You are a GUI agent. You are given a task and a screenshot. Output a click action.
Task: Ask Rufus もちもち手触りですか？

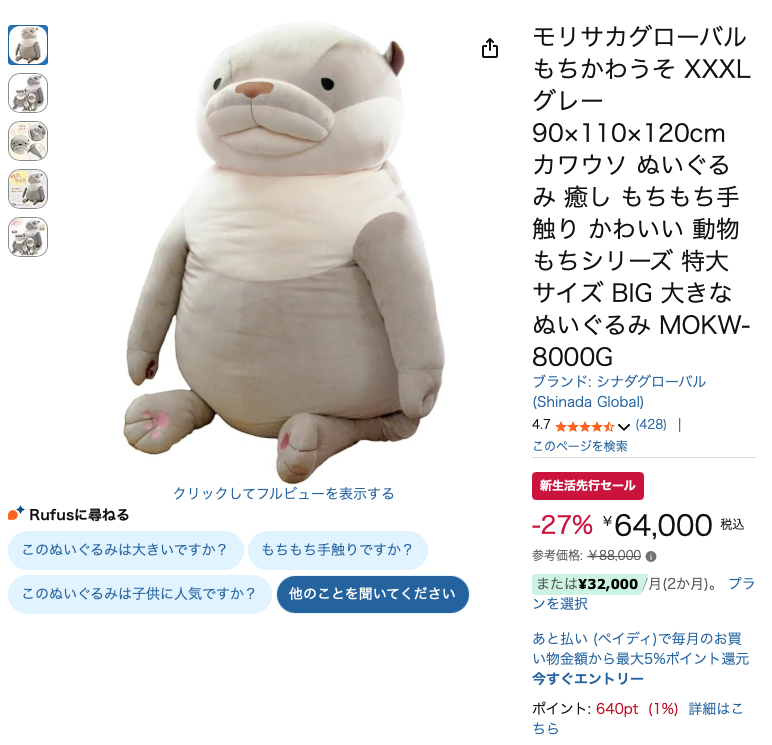click(338, 550)
